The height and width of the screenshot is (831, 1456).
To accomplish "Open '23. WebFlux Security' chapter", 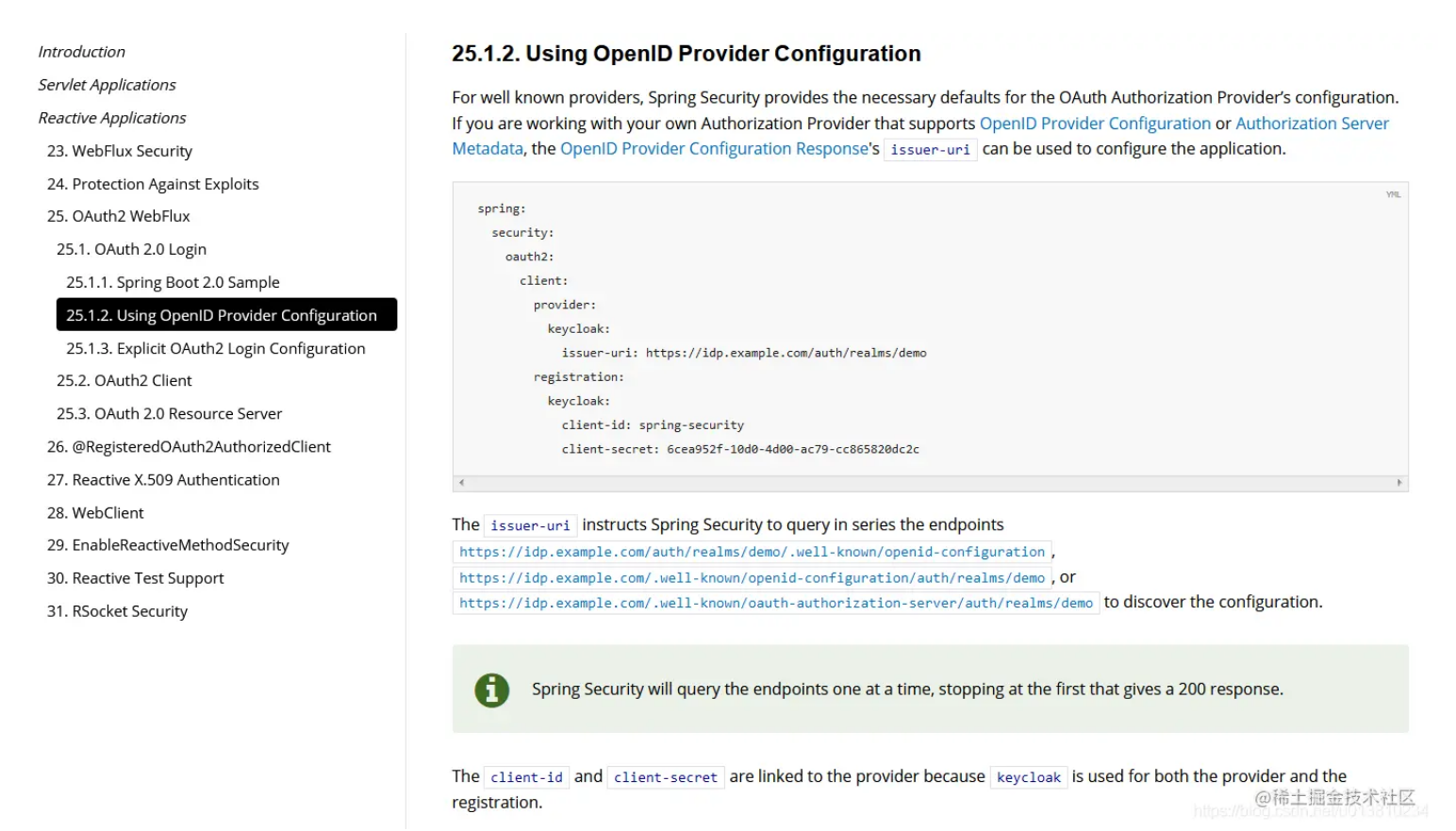I will 120,150.
